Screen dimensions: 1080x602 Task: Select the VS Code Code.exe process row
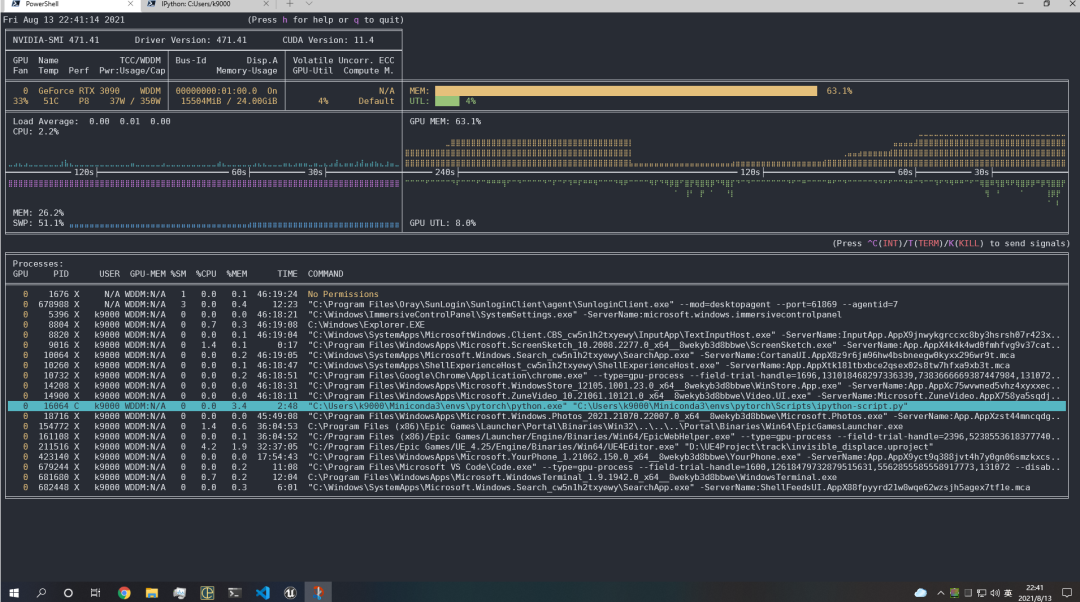point(537,467)
